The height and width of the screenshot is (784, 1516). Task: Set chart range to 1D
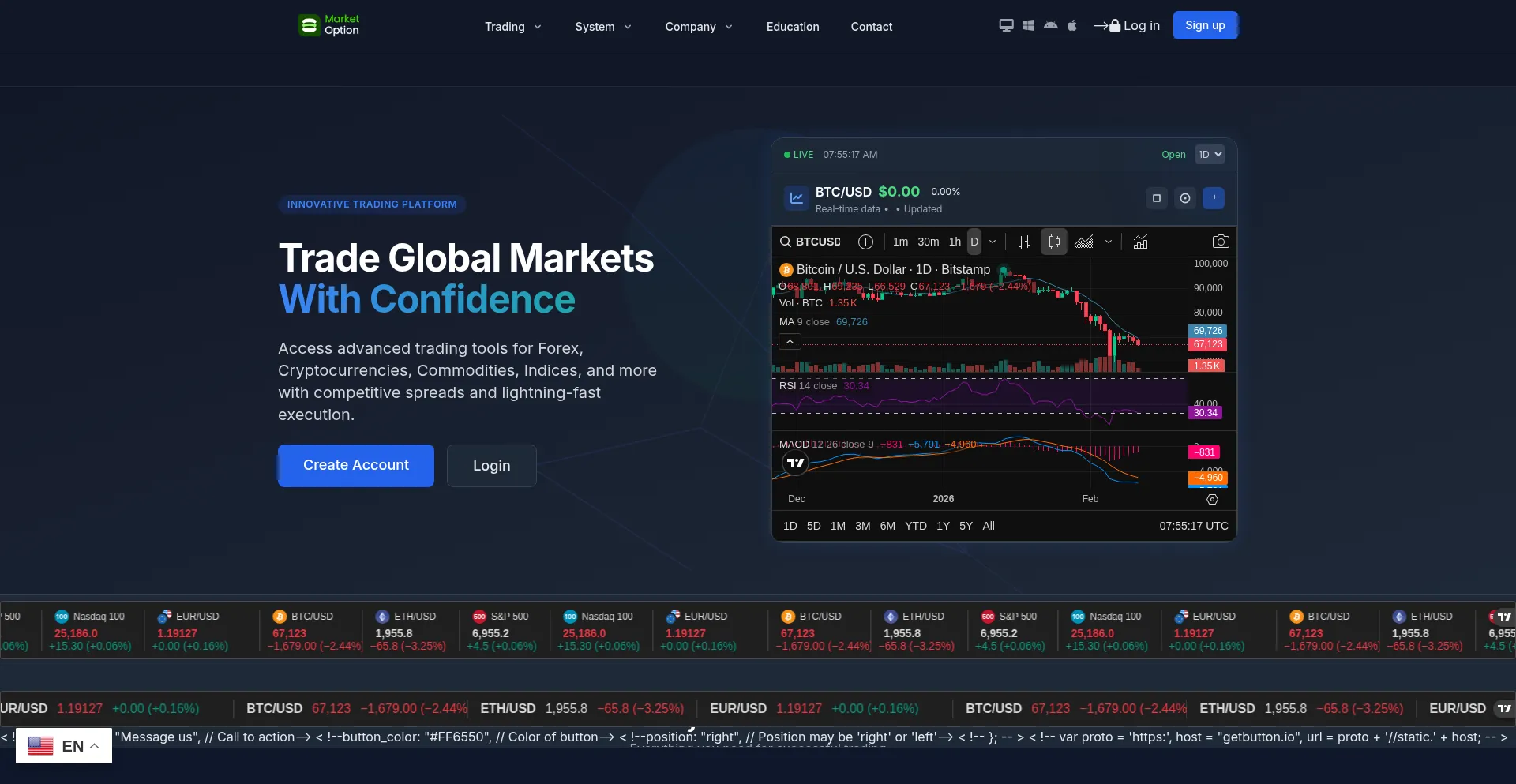790,526
